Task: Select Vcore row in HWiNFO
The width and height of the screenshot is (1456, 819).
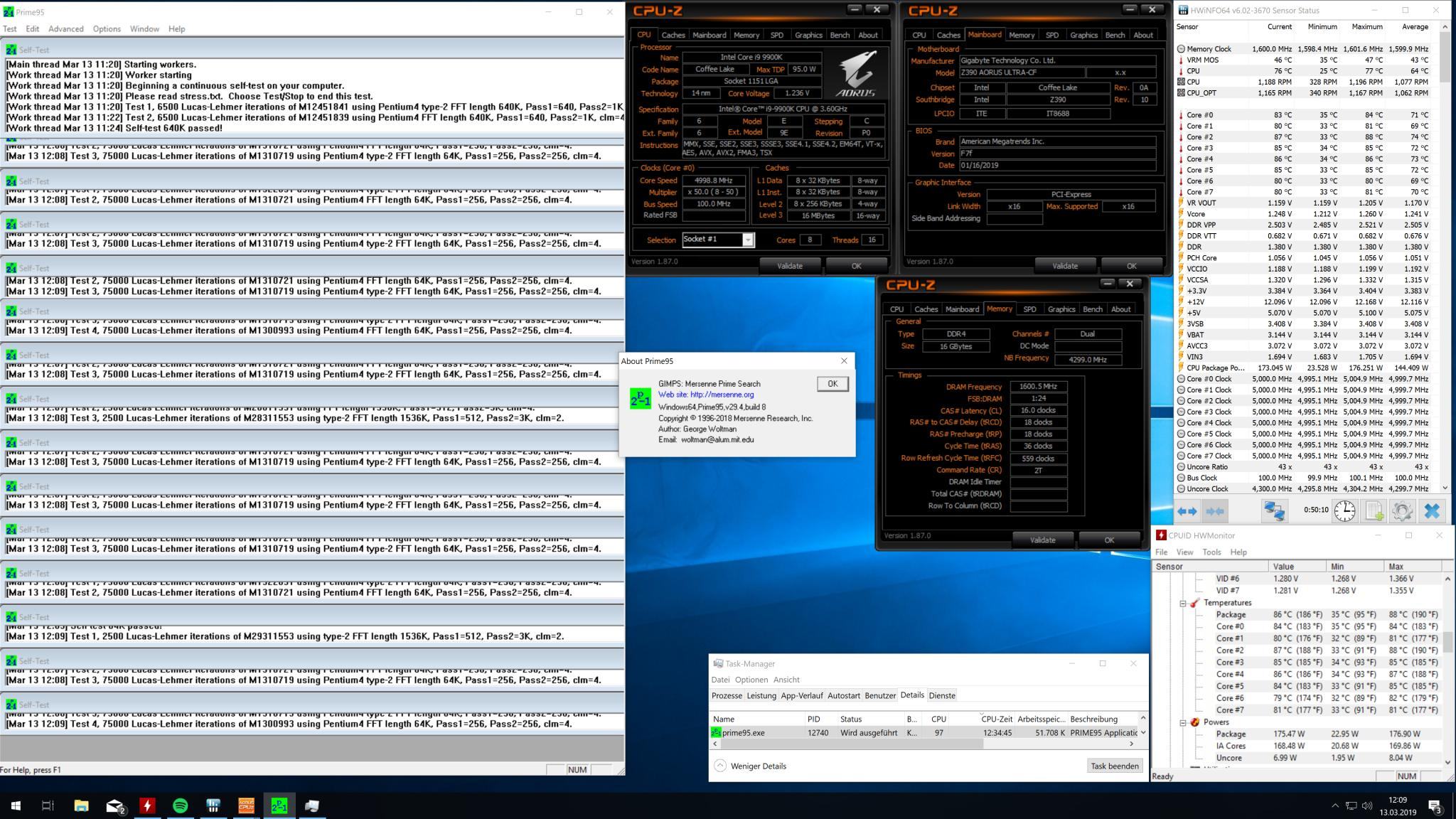Action: click(1307, 214)
